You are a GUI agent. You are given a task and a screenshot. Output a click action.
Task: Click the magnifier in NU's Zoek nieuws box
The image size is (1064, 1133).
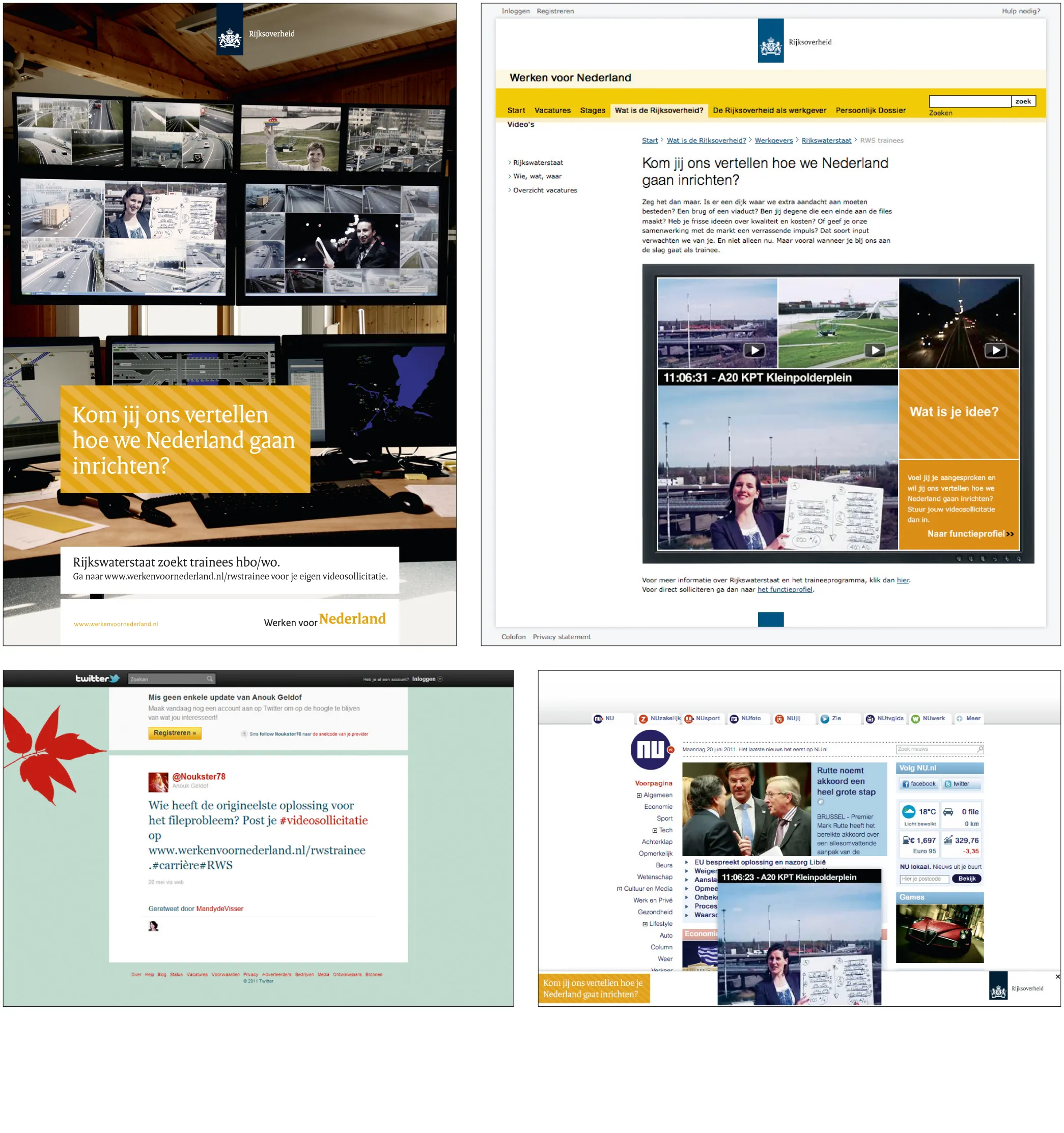tap(980, 749)
